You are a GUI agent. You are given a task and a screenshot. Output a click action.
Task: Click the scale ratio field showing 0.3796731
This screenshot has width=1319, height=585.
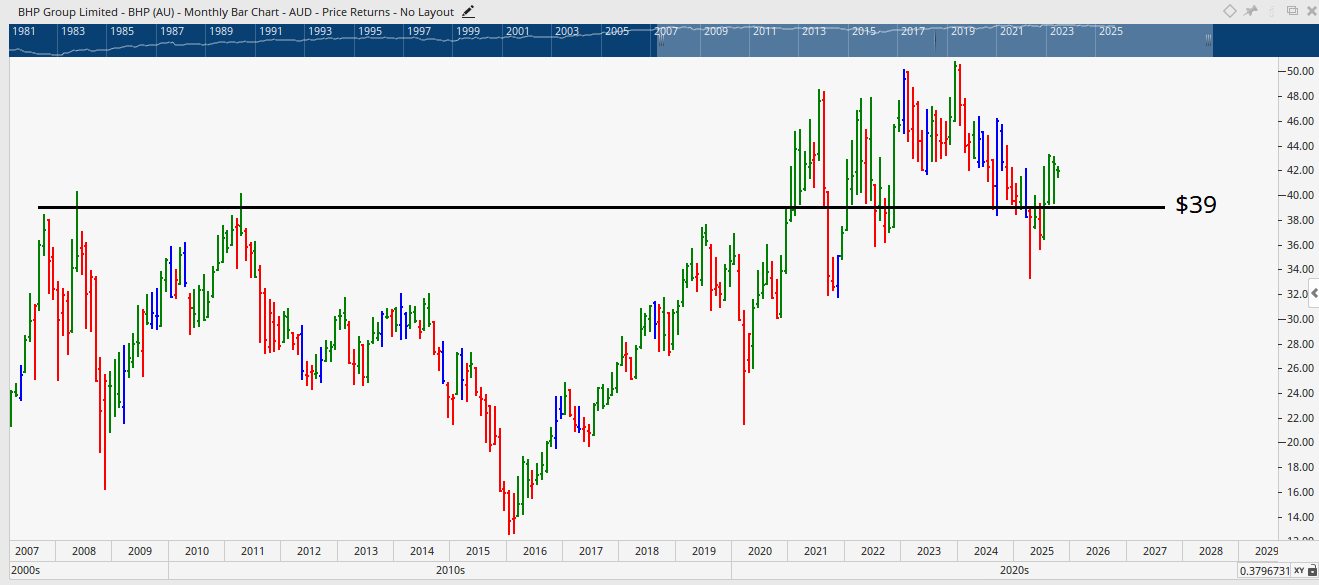[x=1264, y=570]
